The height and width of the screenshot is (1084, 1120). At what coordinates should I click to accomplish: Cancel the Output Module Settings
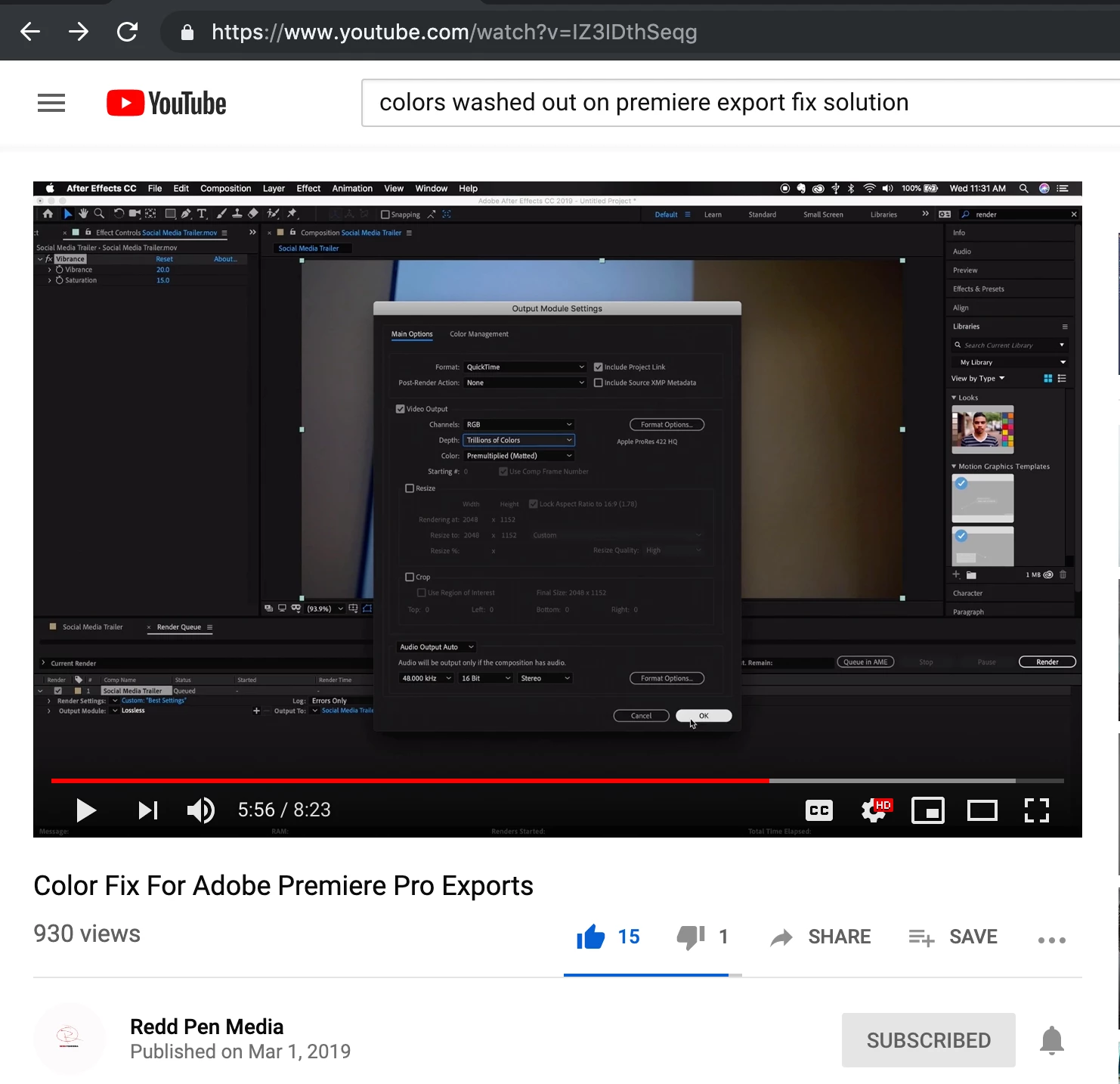point(641,716)
